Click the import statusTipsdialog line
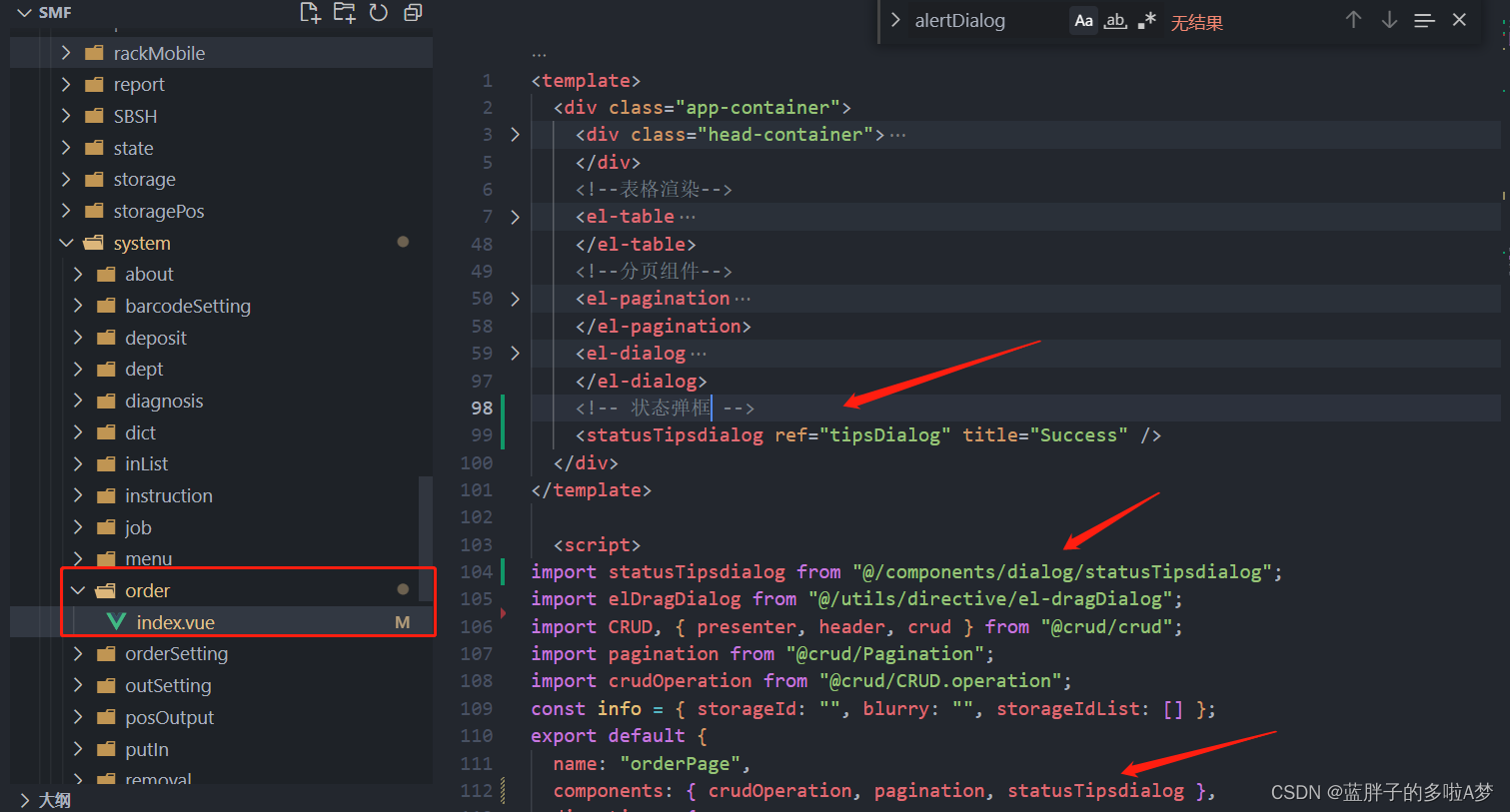 tap(906, 571)
